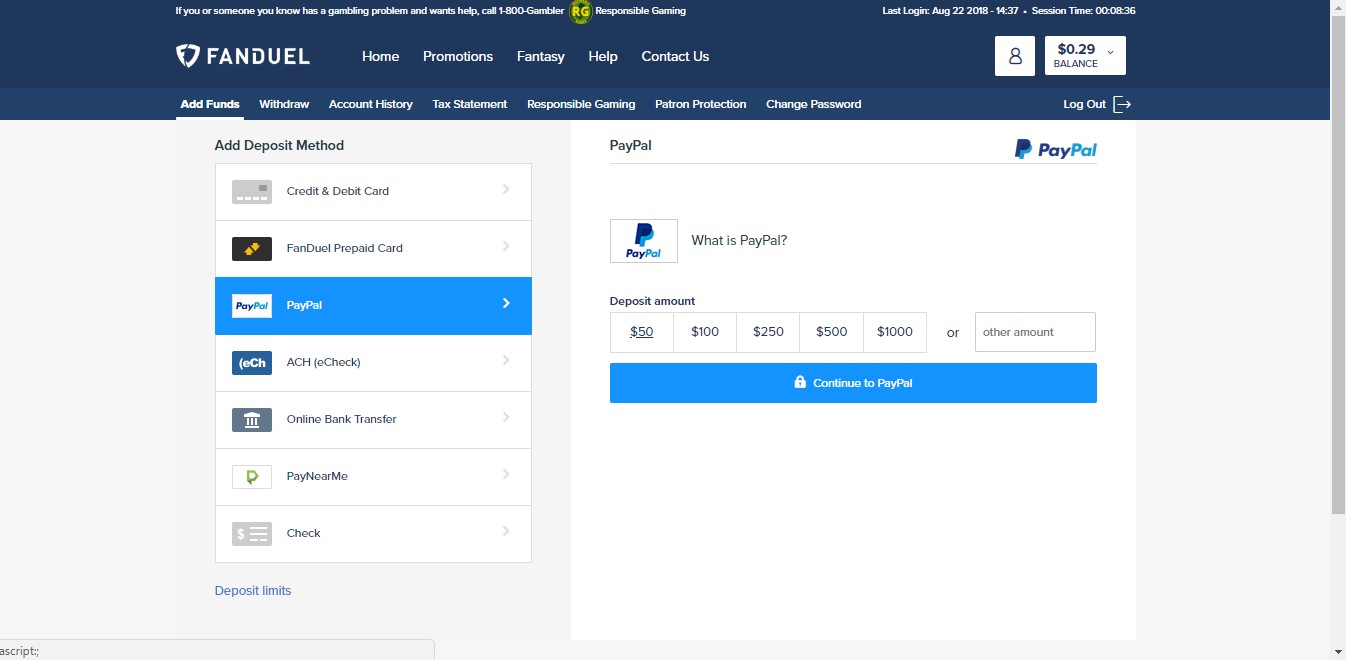Click the Online Bank Transfer bank icon
This screenshot has width=1346, height=660.
pos(252,419)
